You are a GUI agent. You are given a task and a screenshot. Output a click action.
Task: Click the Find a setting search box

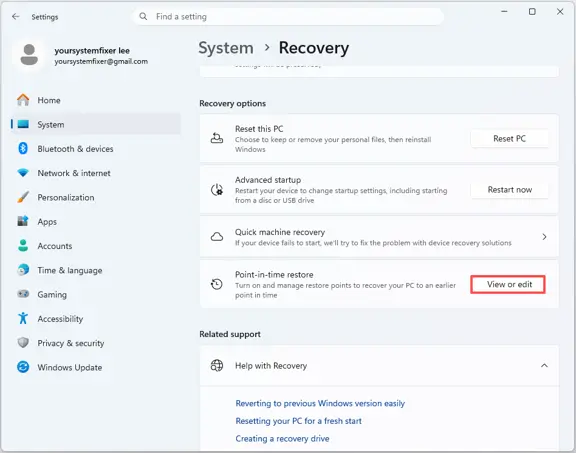[x=288, y=17]
